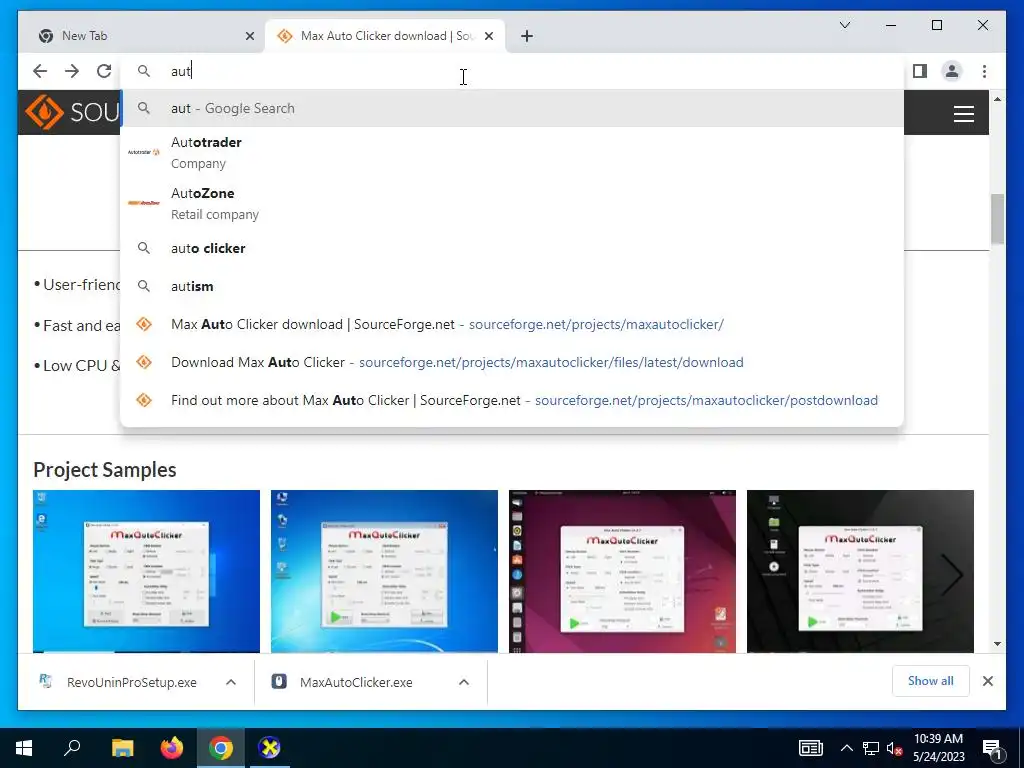Choose the AutoZone retail company suggestion

click(x=512, y=203)
